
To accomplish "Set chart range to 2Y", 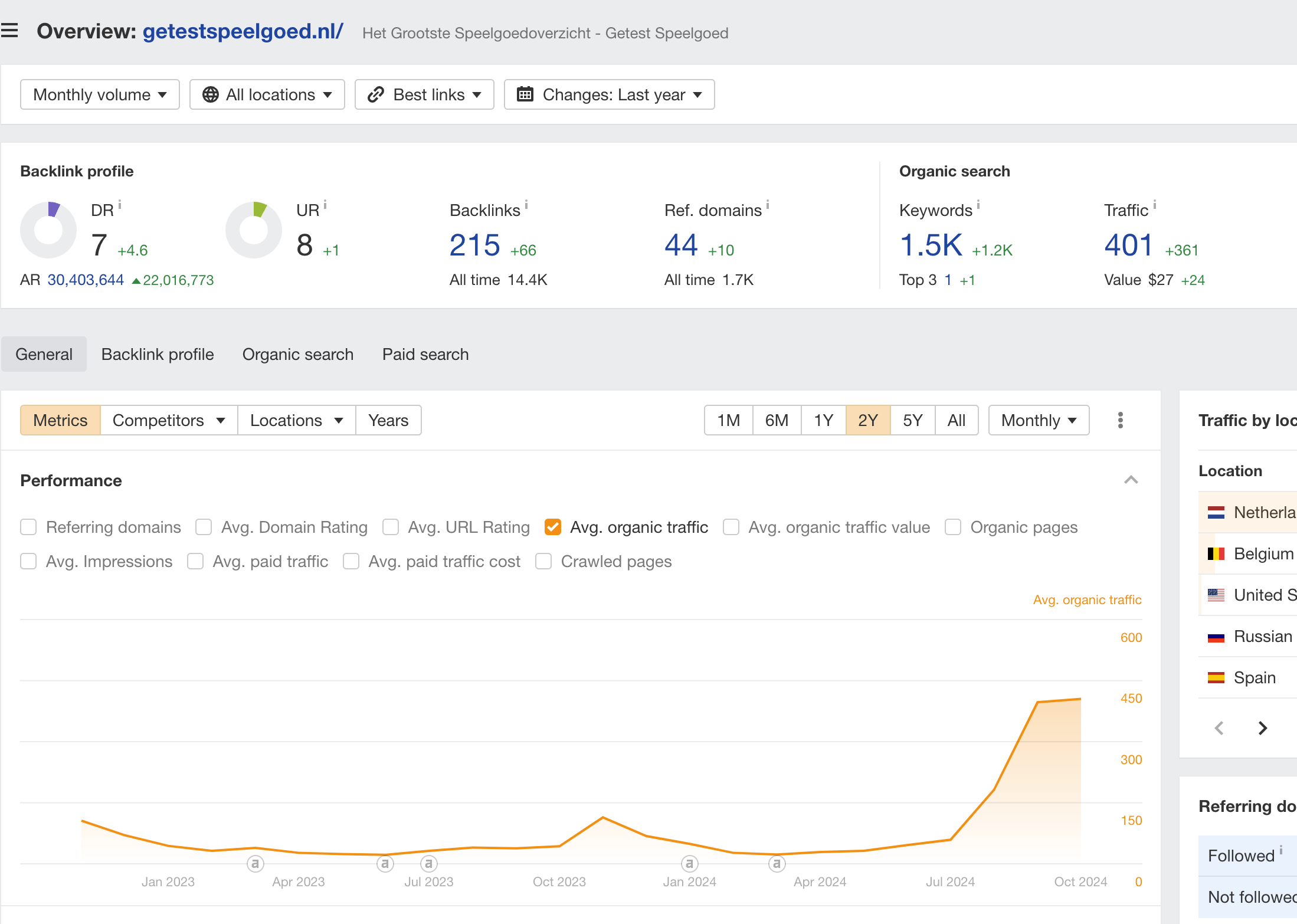I will (868, 420).
